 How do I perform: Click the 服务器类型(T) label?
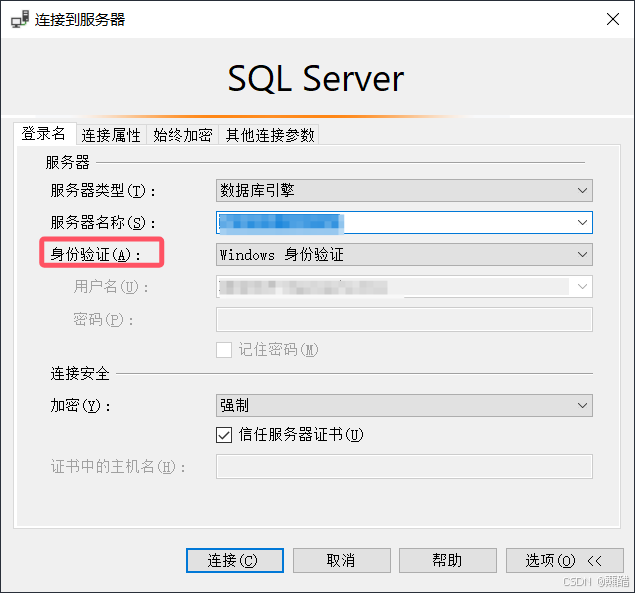click(x=103, y=191)
